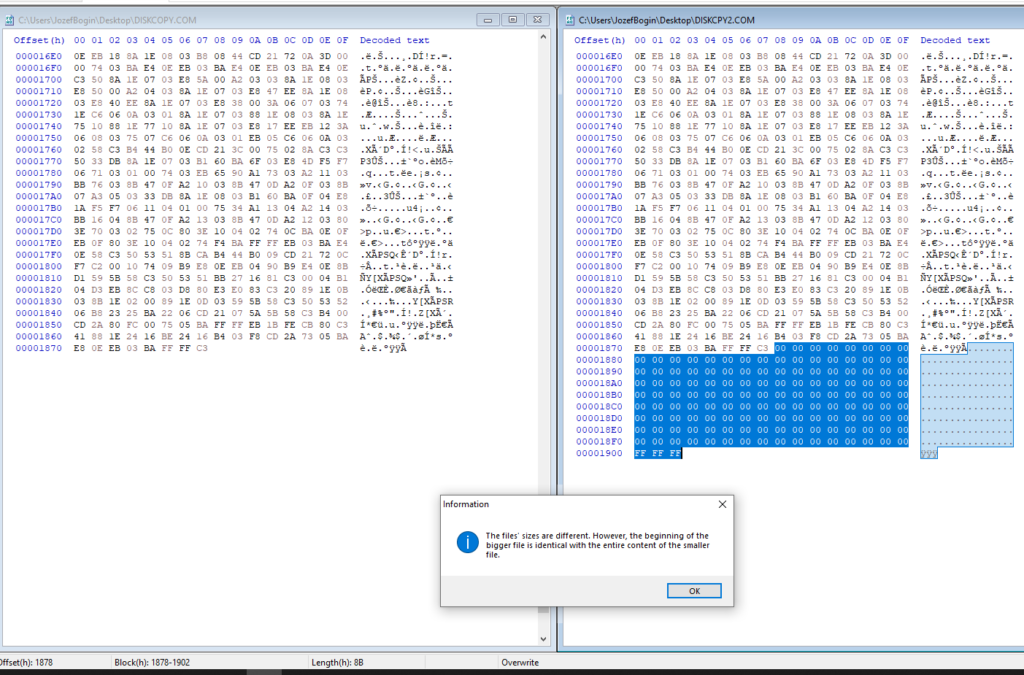Image resolution: width=1024 pixels, height=675 pixels.
Task: Click the blue info icon in dialog
Action: 468,542
